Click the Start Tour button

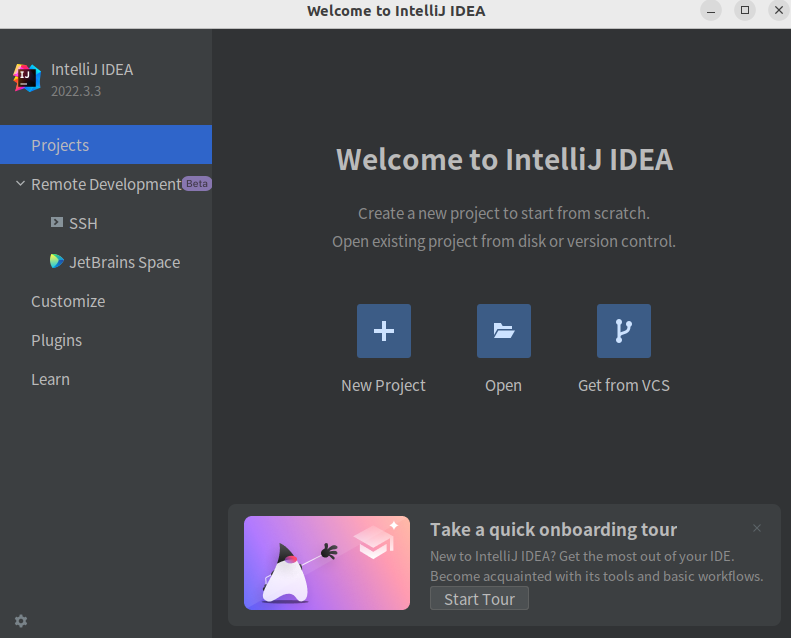coord(479,599)
